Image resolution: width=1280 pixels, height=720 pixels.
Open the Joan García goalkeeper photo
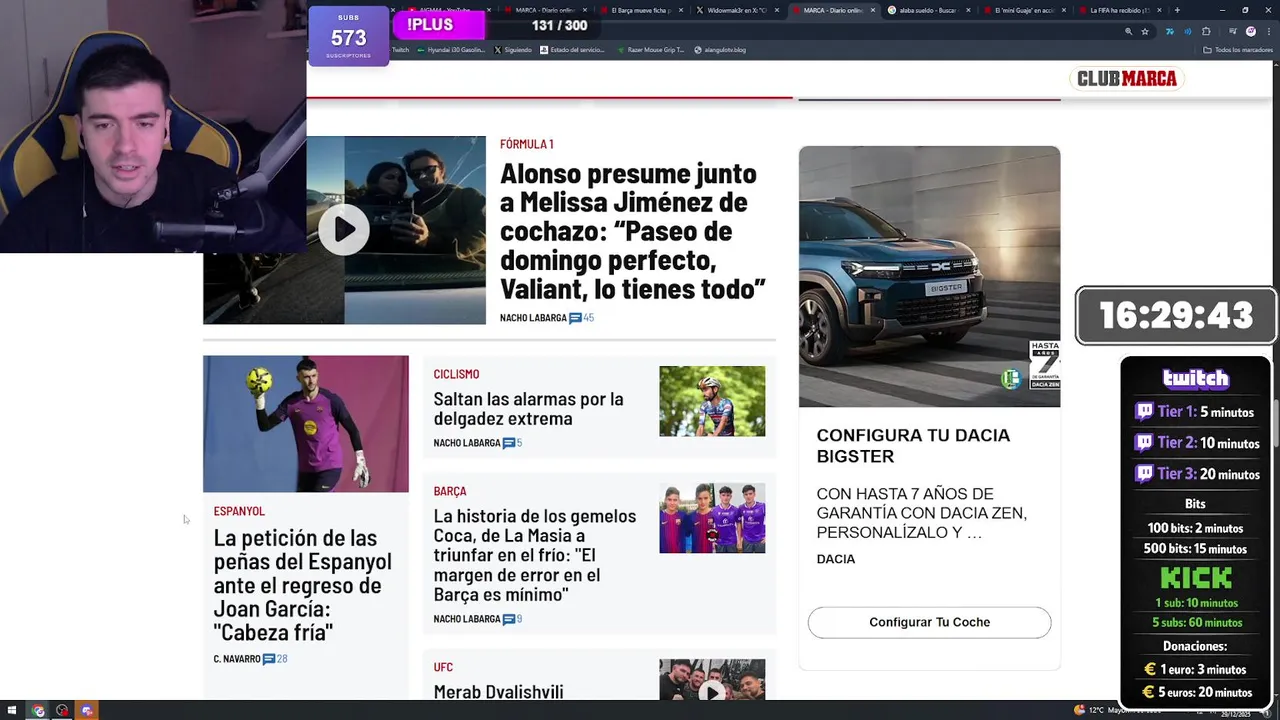click(306, 424)
